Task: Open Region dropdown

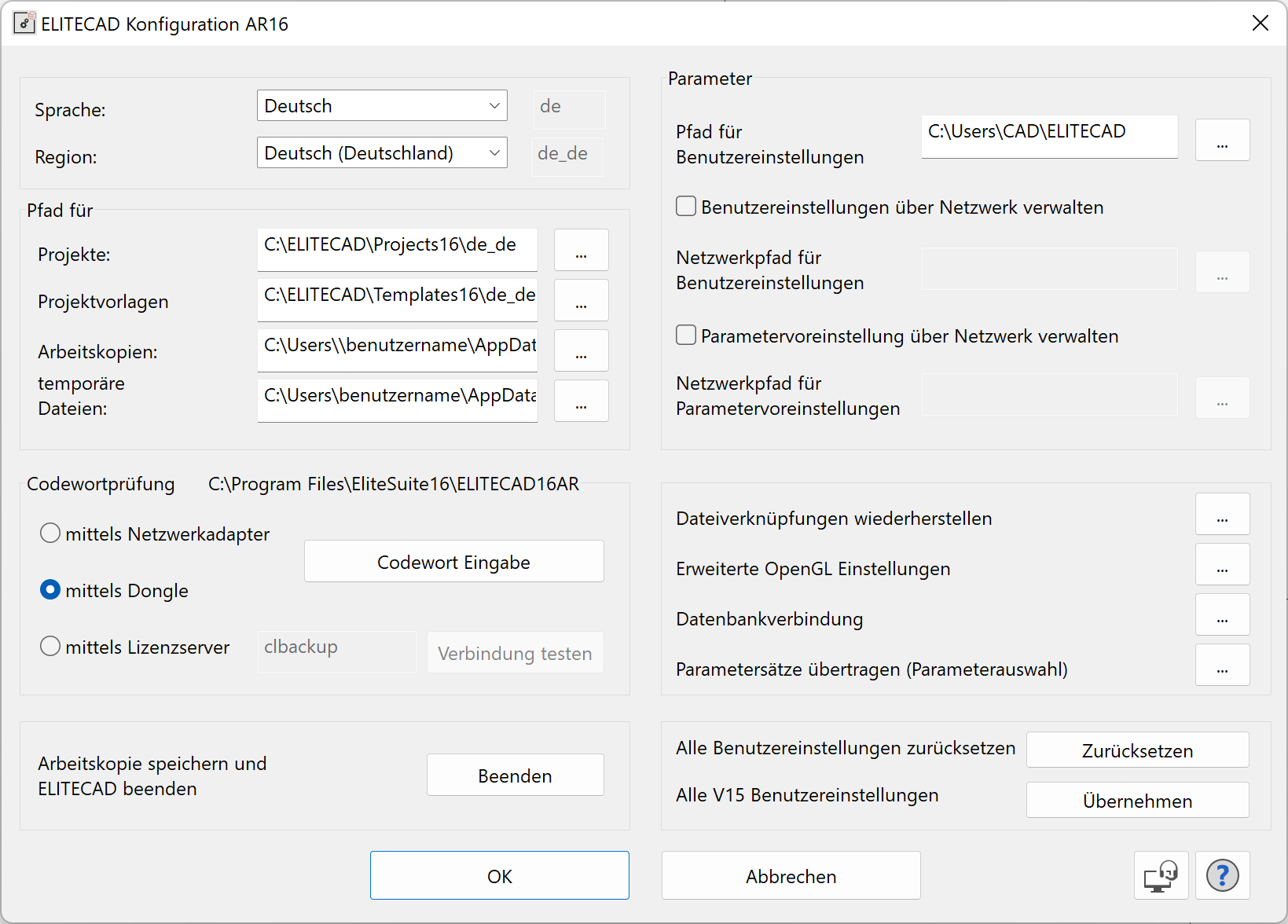Action: (x=382, y=152)
